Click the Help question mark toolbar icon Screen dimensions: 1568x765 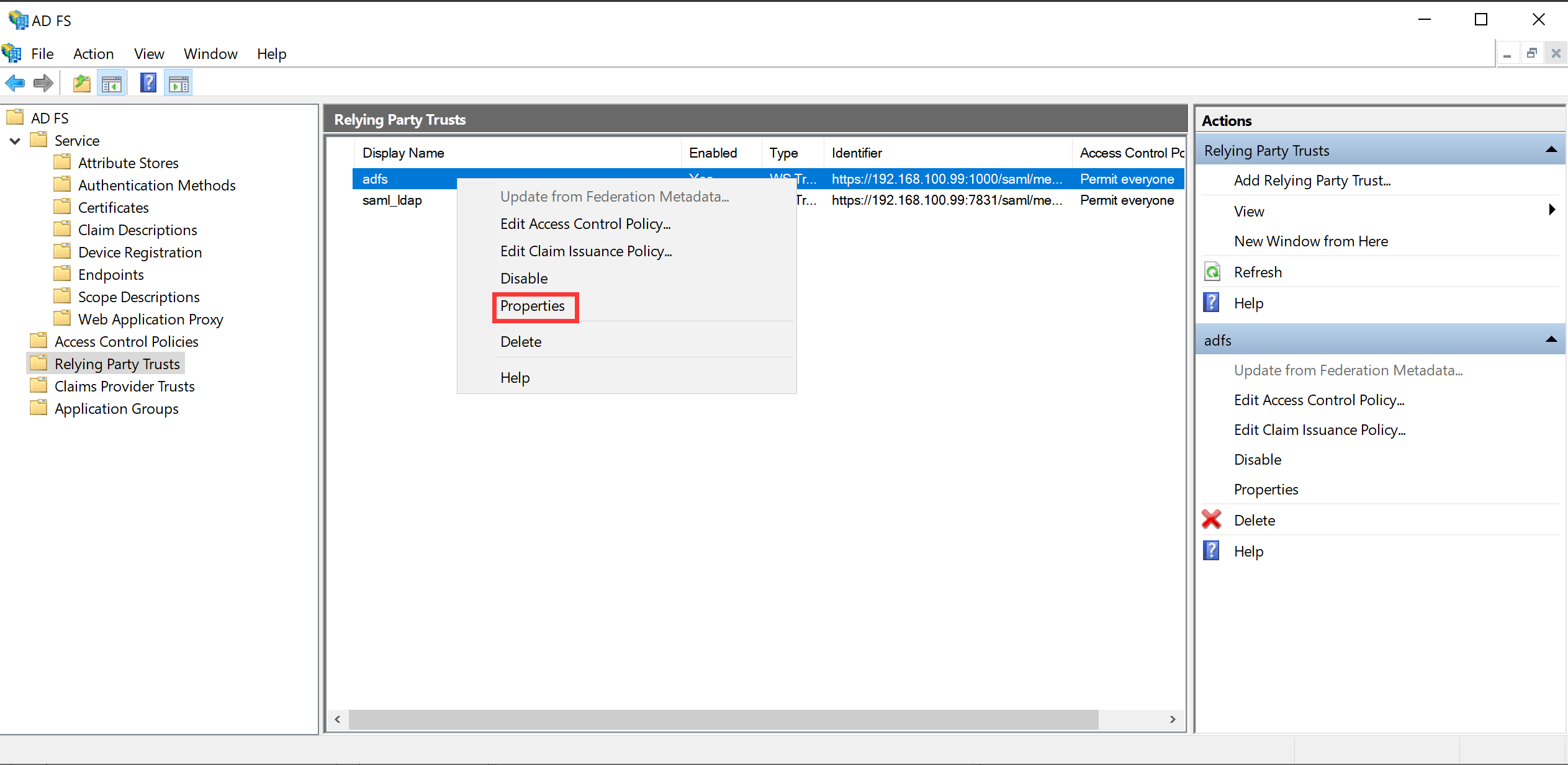tap(148, 83)
